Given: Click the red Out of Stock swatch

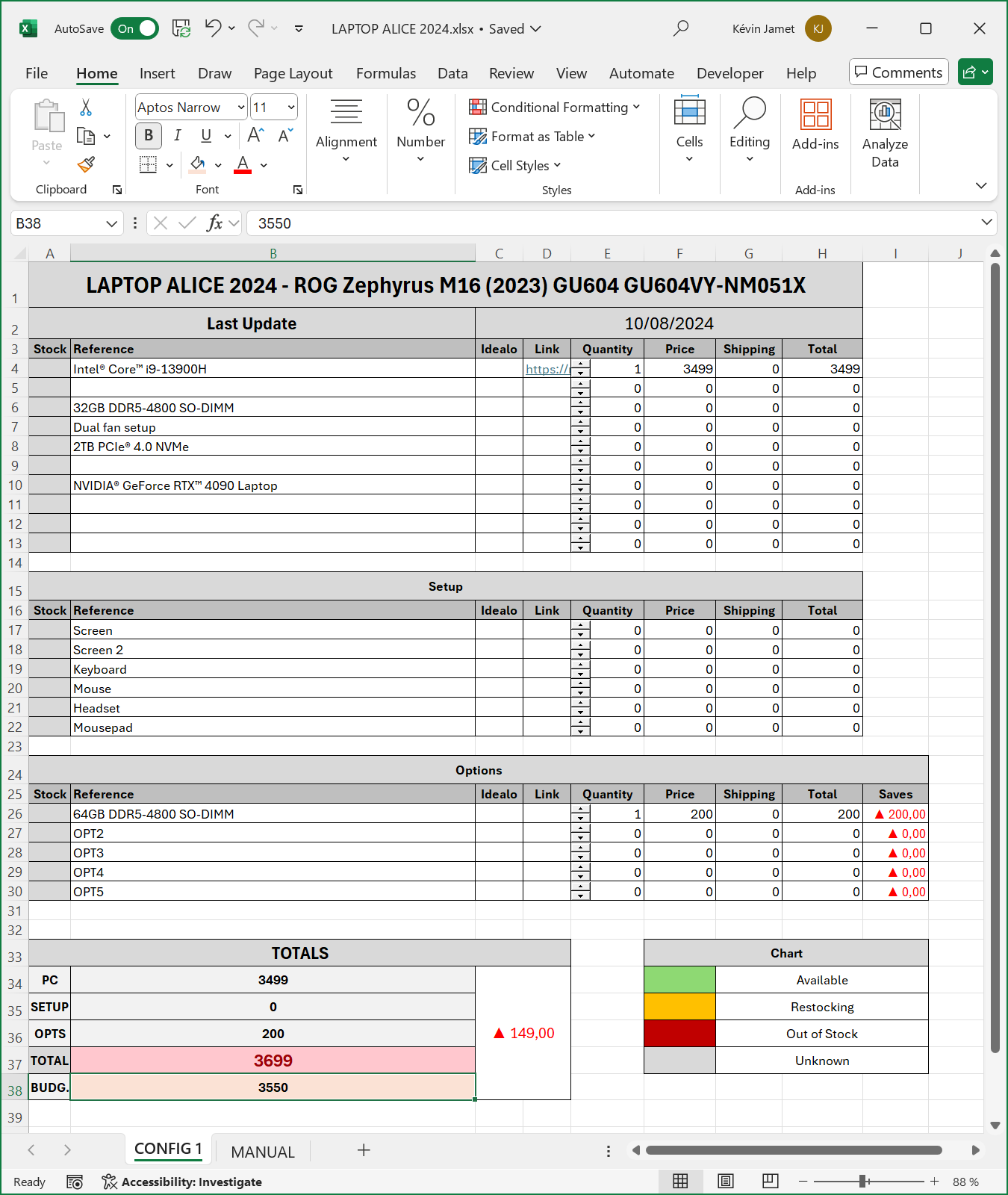Looking at the screenshot, I should click(x=679, y=1034).
